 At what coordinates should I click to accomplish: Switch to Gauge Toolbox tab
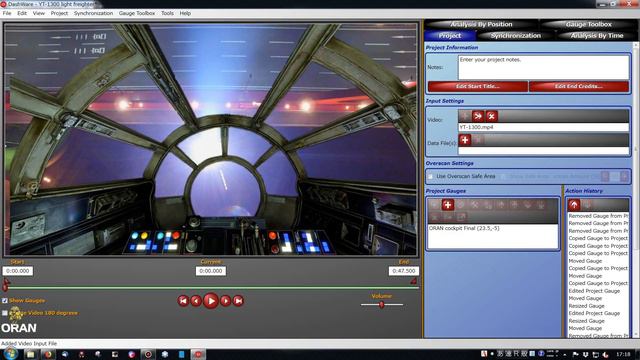coord(589,24)
